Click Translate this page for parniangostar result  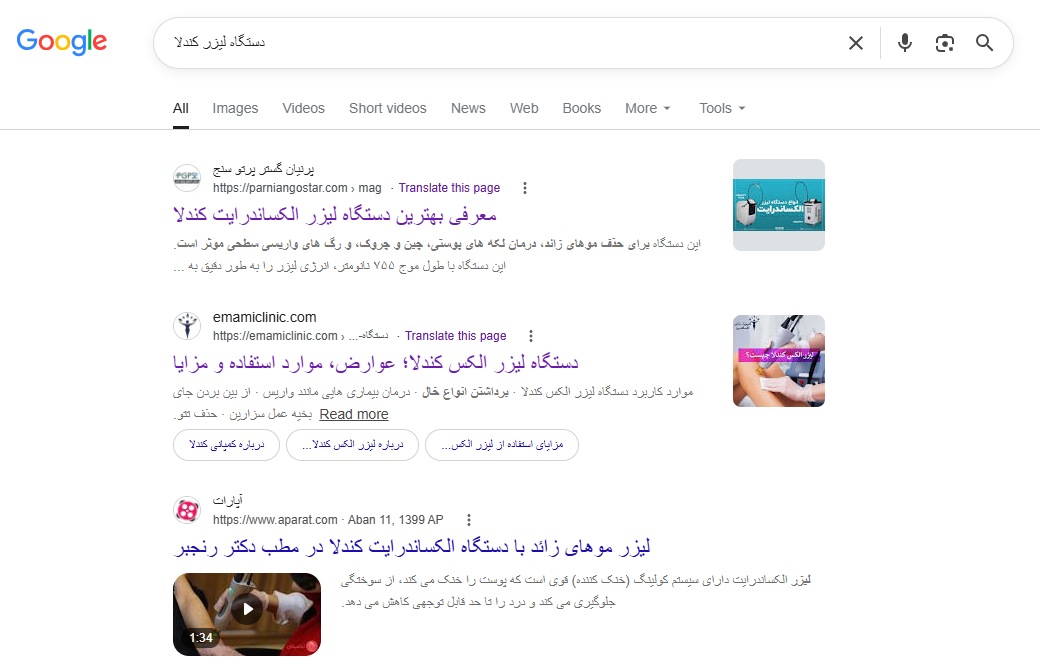[x=449, y=188]
